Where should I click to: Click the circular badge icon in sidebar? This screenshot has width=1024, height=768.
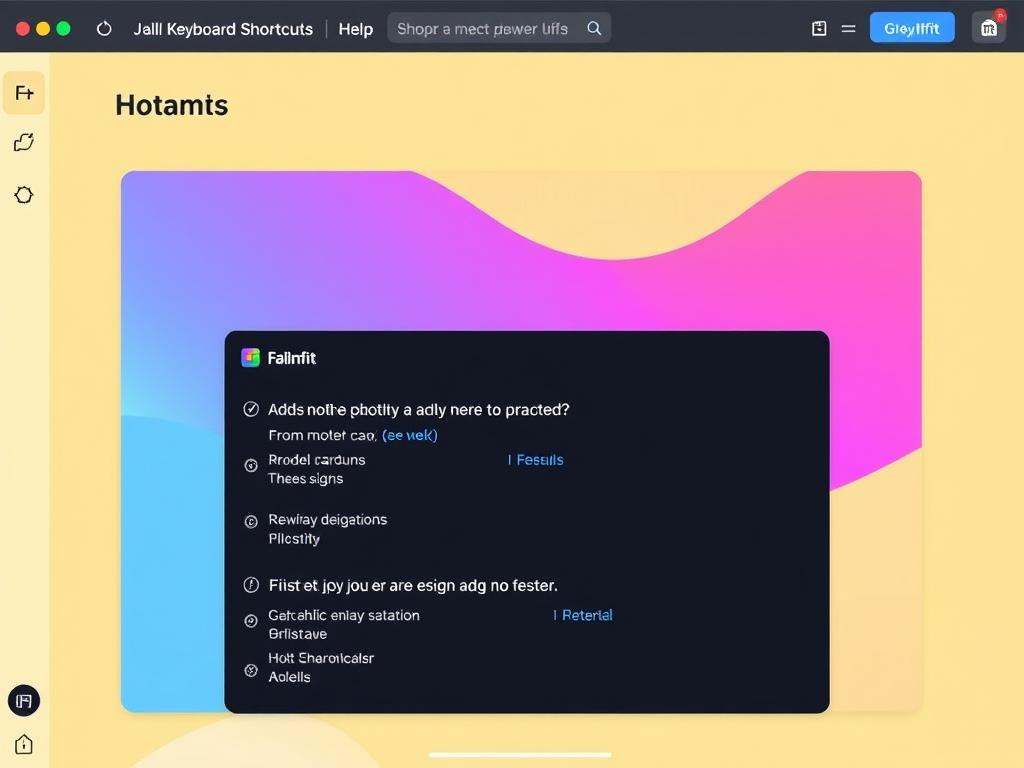(24, 195)
